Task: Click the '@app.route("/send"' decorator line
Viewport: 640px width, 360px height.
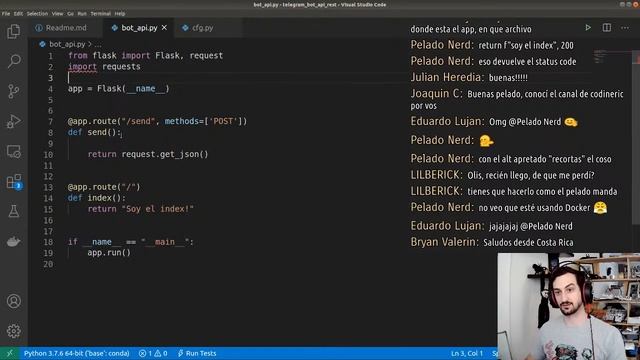Action: pos(157,121)
